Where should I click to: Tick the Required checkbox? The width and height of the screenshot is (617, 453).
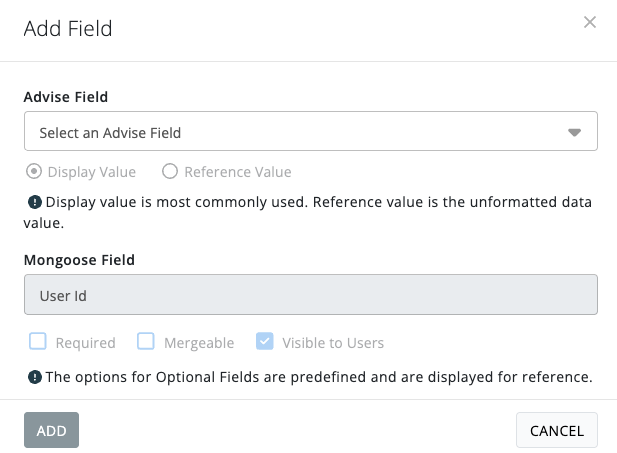[38, 341]
